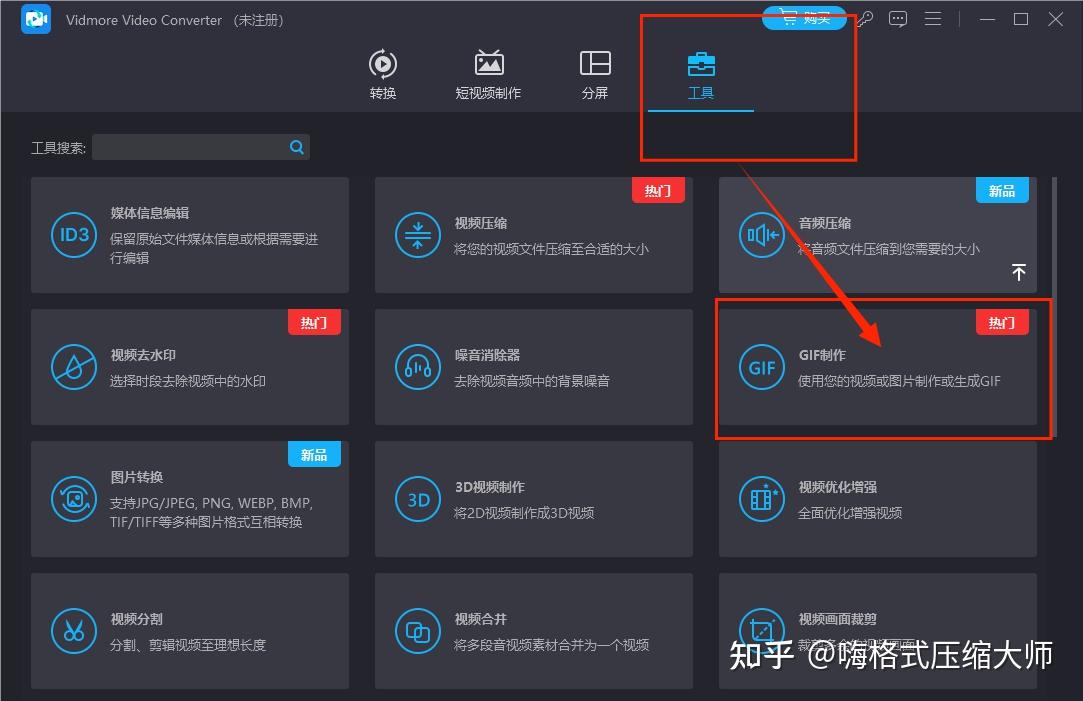Click the 噪音消除器 title text
Viewport: 1083px width, 701px height.
click(487, 355)
